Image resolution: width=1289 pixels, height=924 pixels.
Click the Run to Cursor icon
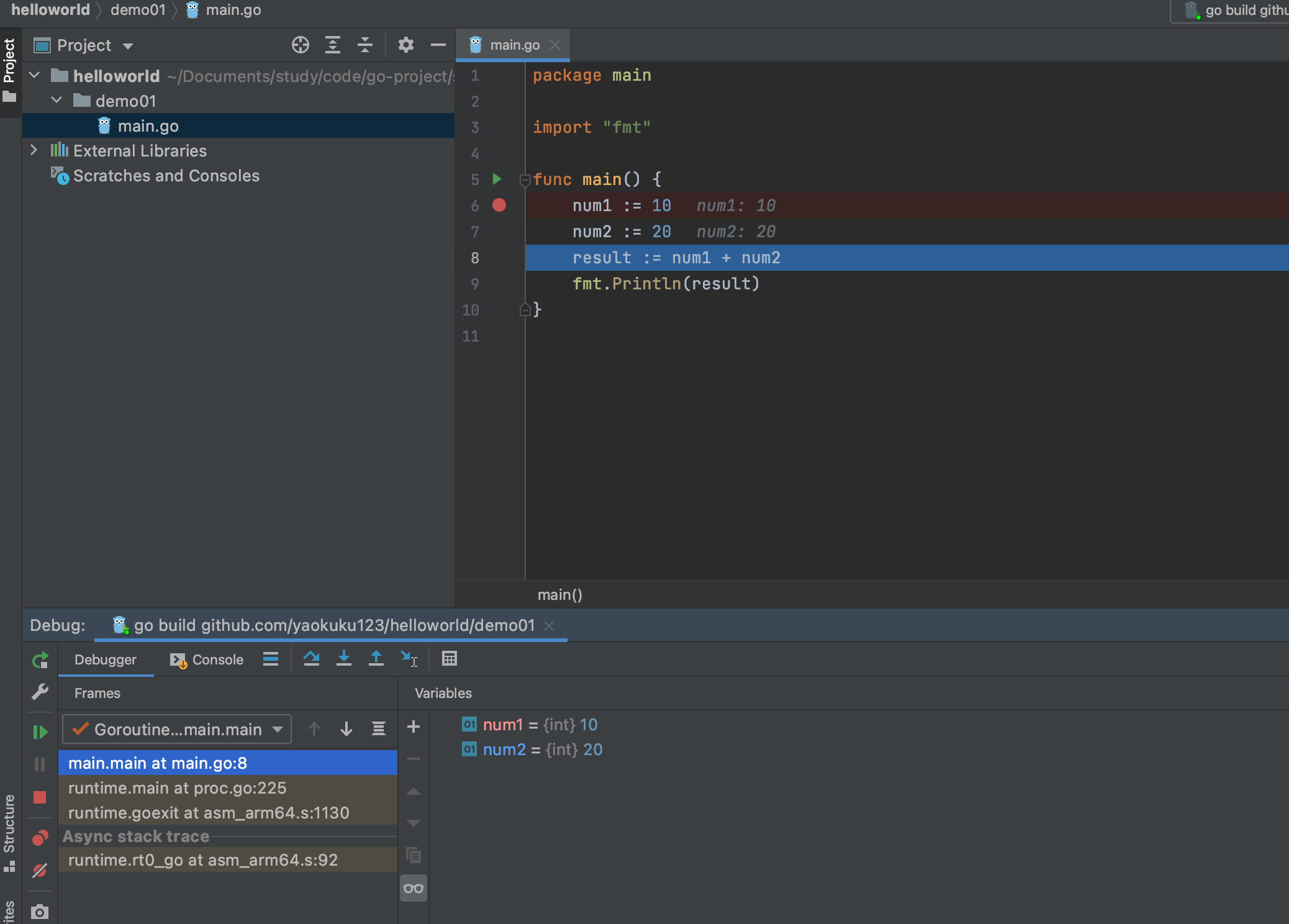(409, 658)
